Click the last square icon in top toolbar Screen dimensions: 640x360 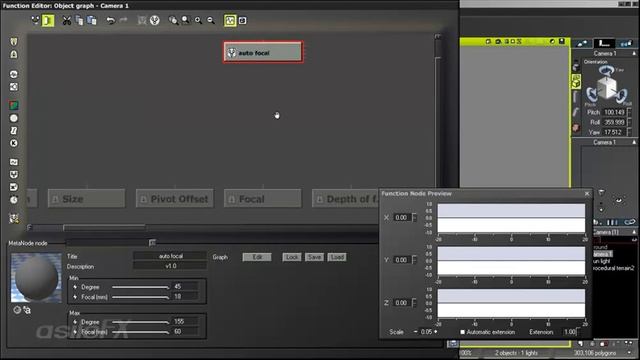click(242, 20)
